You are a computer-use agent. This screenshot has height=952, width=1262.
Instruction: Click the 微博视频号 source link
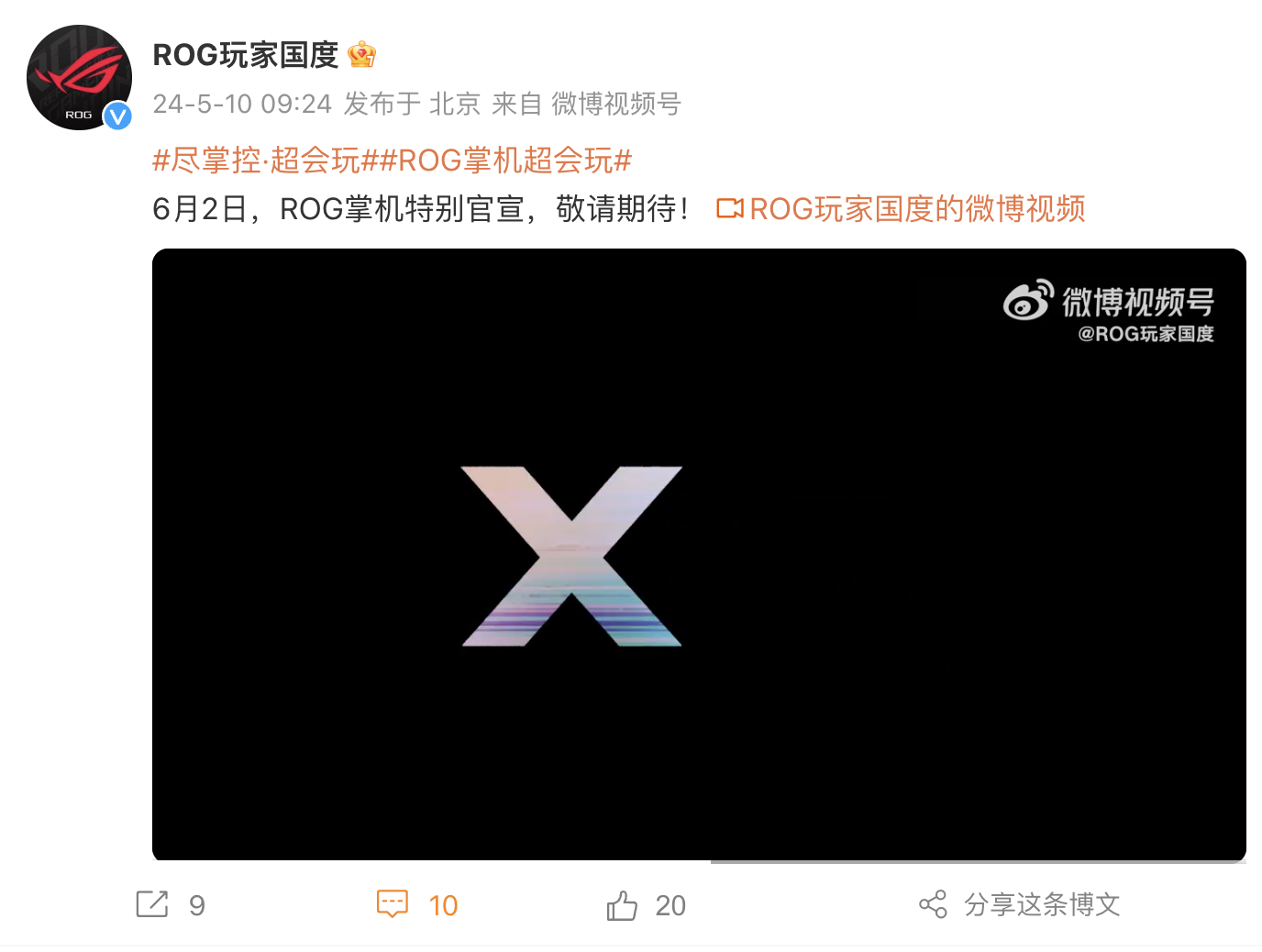coord(615,104)
